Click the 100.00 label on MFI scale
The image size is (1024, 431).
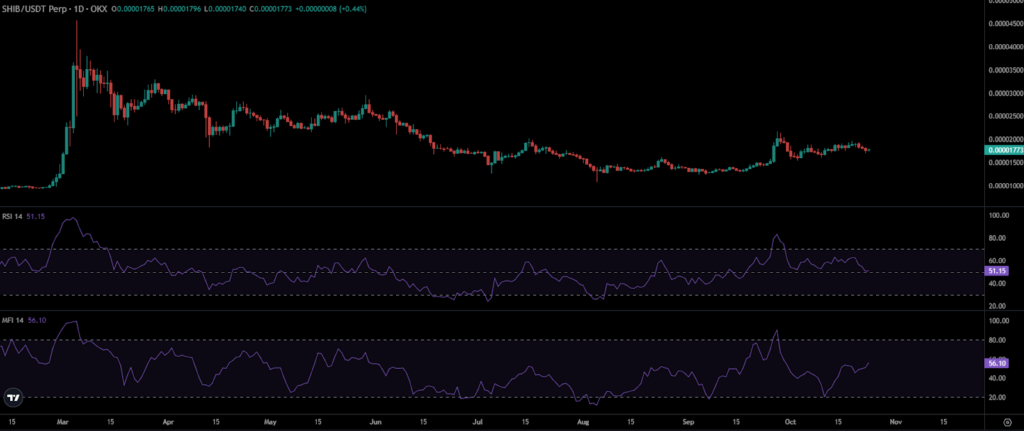pos(1000,321)
